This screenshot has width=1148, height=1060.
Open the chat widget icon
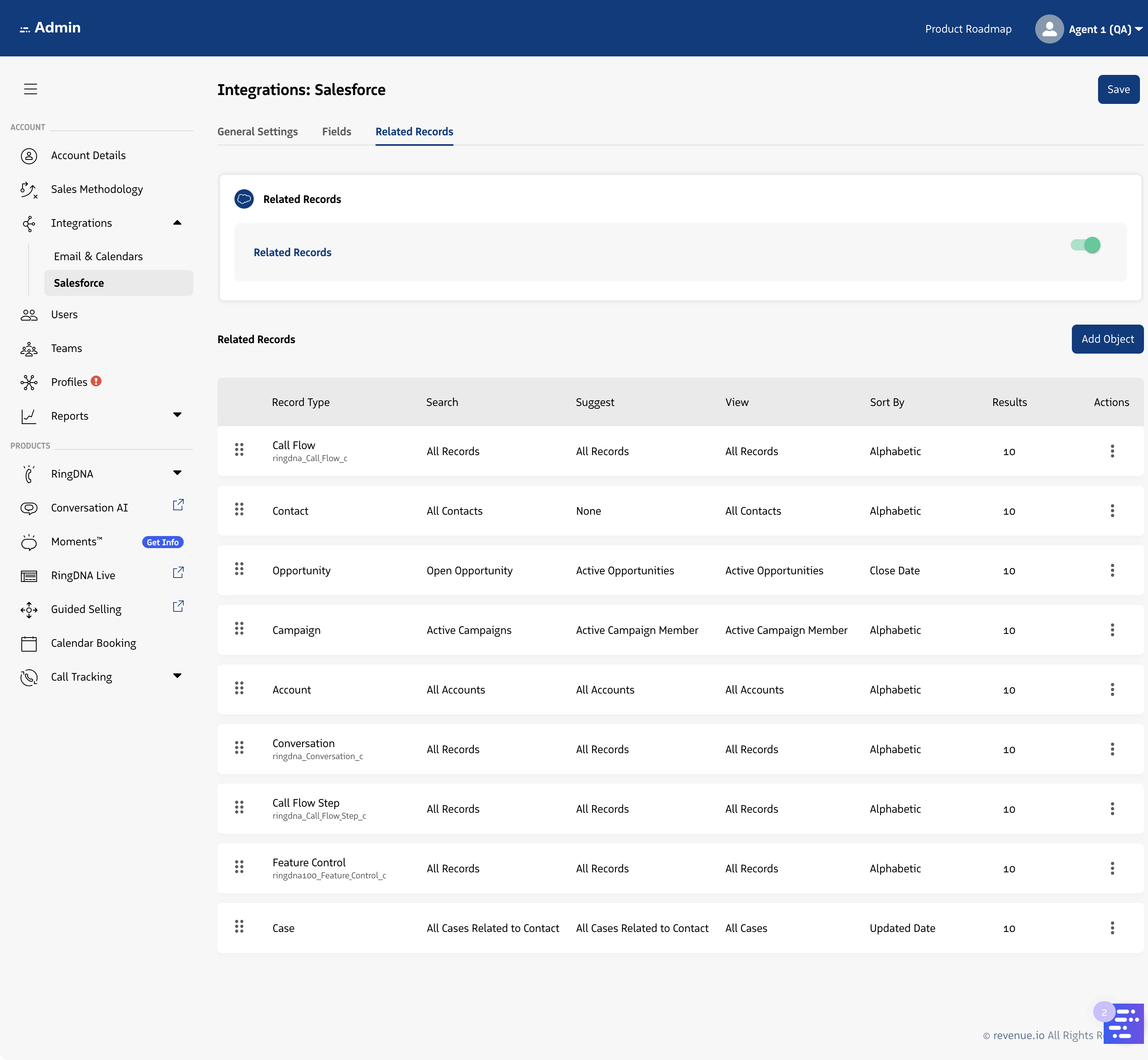1123,1023
